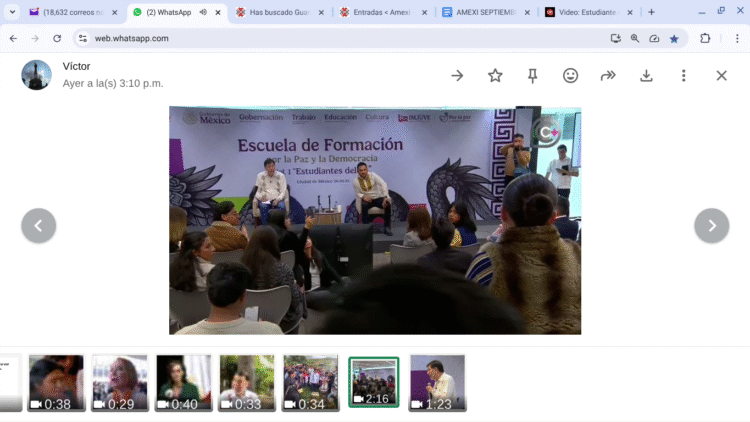Show next media with right arrow
This screenshot has height=422, width=750.
click(x=711, y=226)
